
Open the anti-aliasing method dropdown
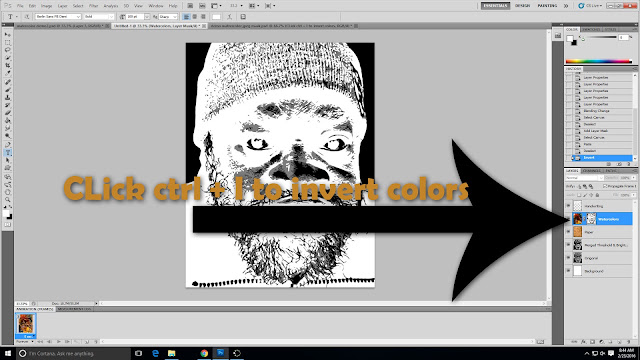[x=175, y=17]
